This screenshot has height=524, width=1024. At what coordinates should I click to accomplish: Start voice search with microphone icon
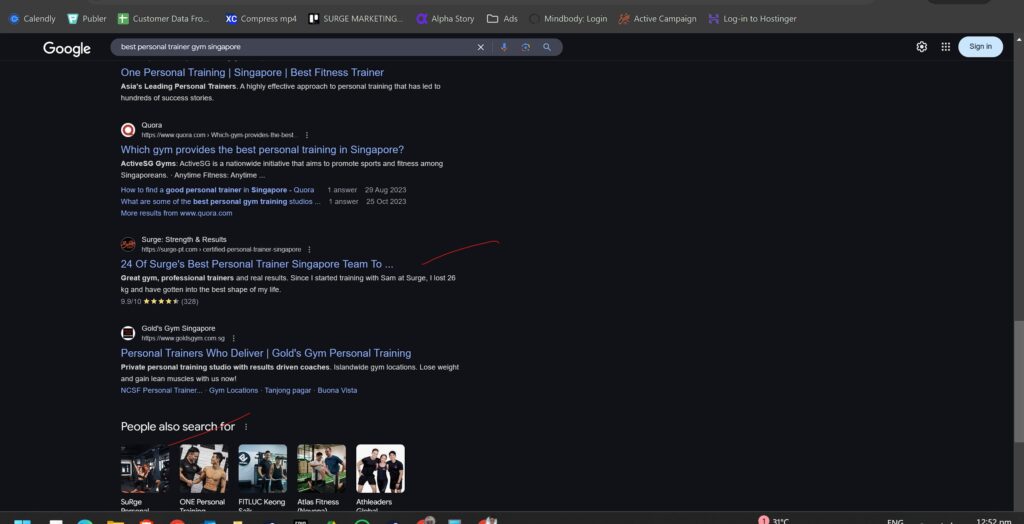(503, 47)
